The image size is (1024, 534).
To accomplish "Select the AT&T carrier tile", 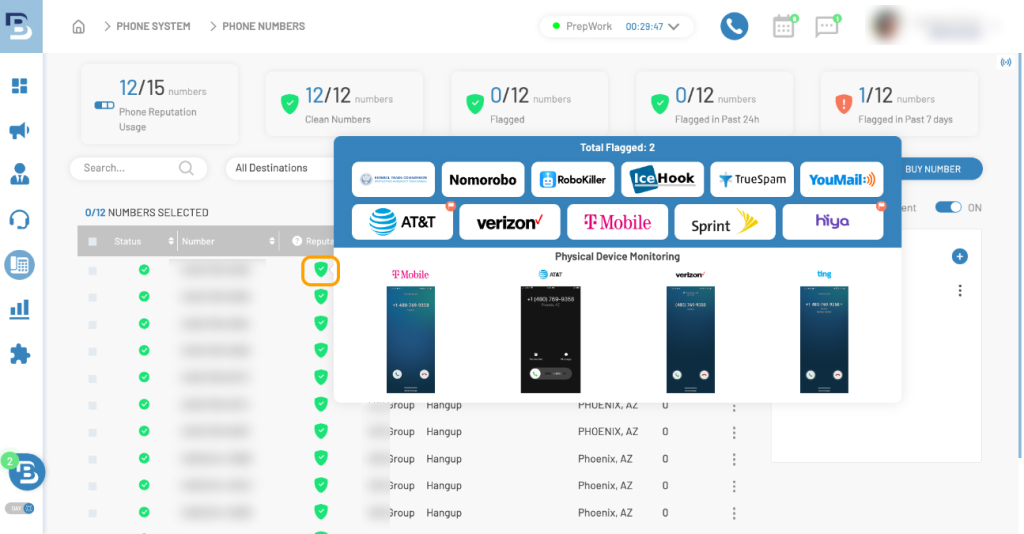I will [402, 222].
